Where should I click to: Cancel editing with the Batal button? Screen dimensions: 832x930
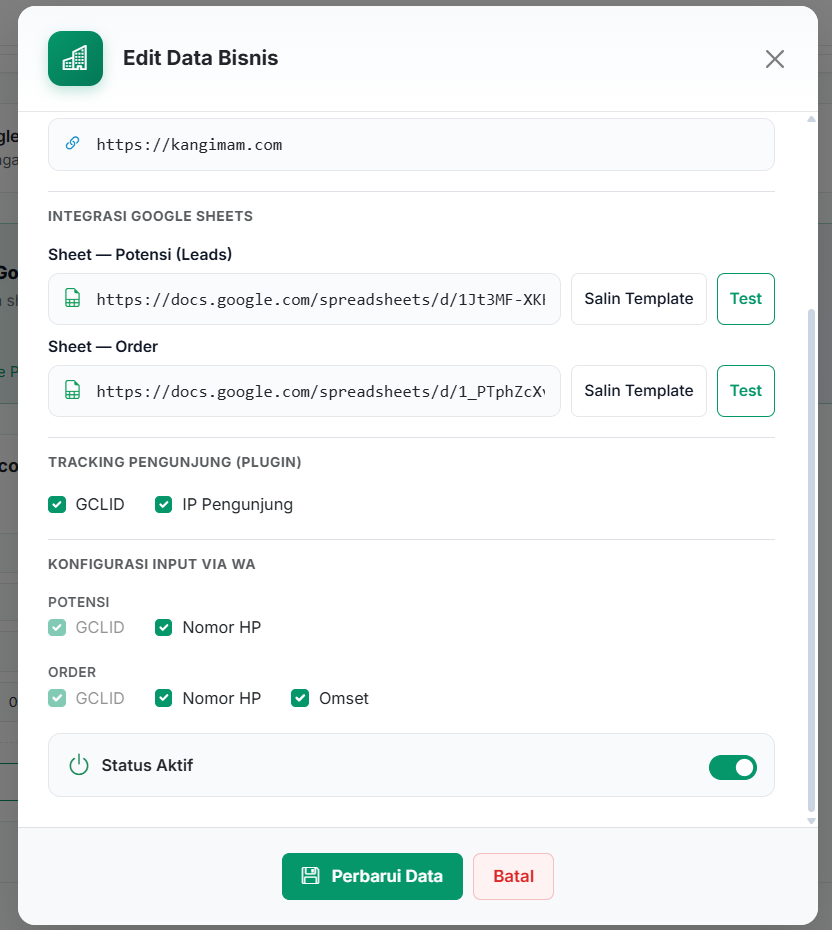point(514,876)
